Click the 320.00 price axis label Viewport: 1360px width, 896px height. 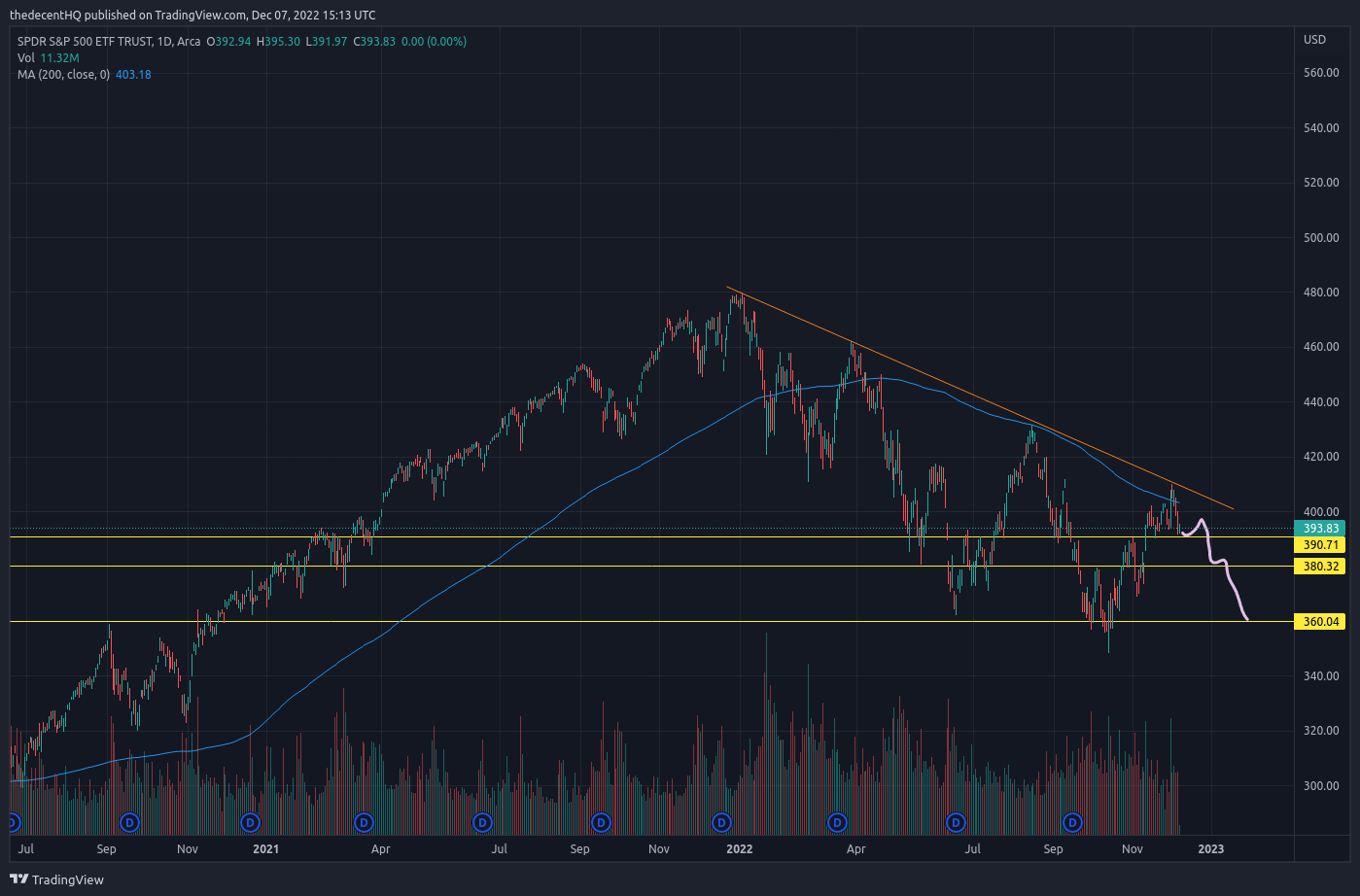click(1321, 731)
